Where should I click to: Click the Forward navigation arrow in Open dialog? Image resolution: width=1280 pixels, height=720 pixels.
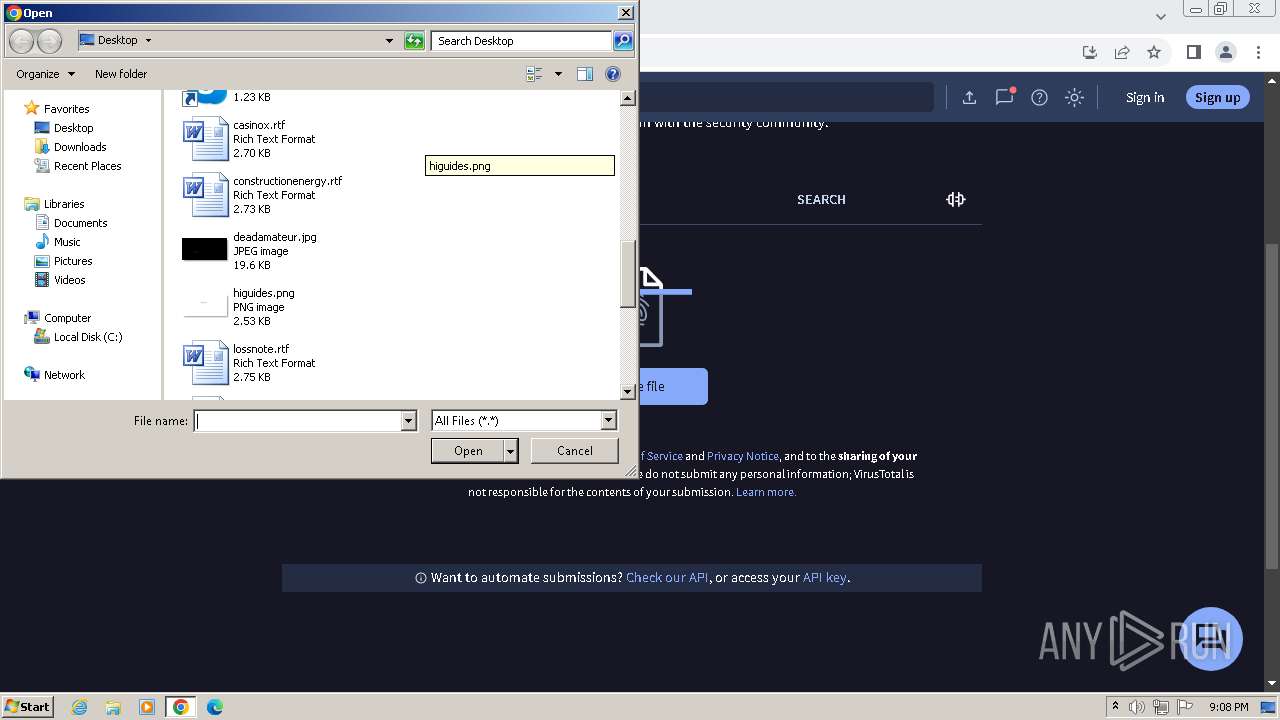tap(49, 41)
